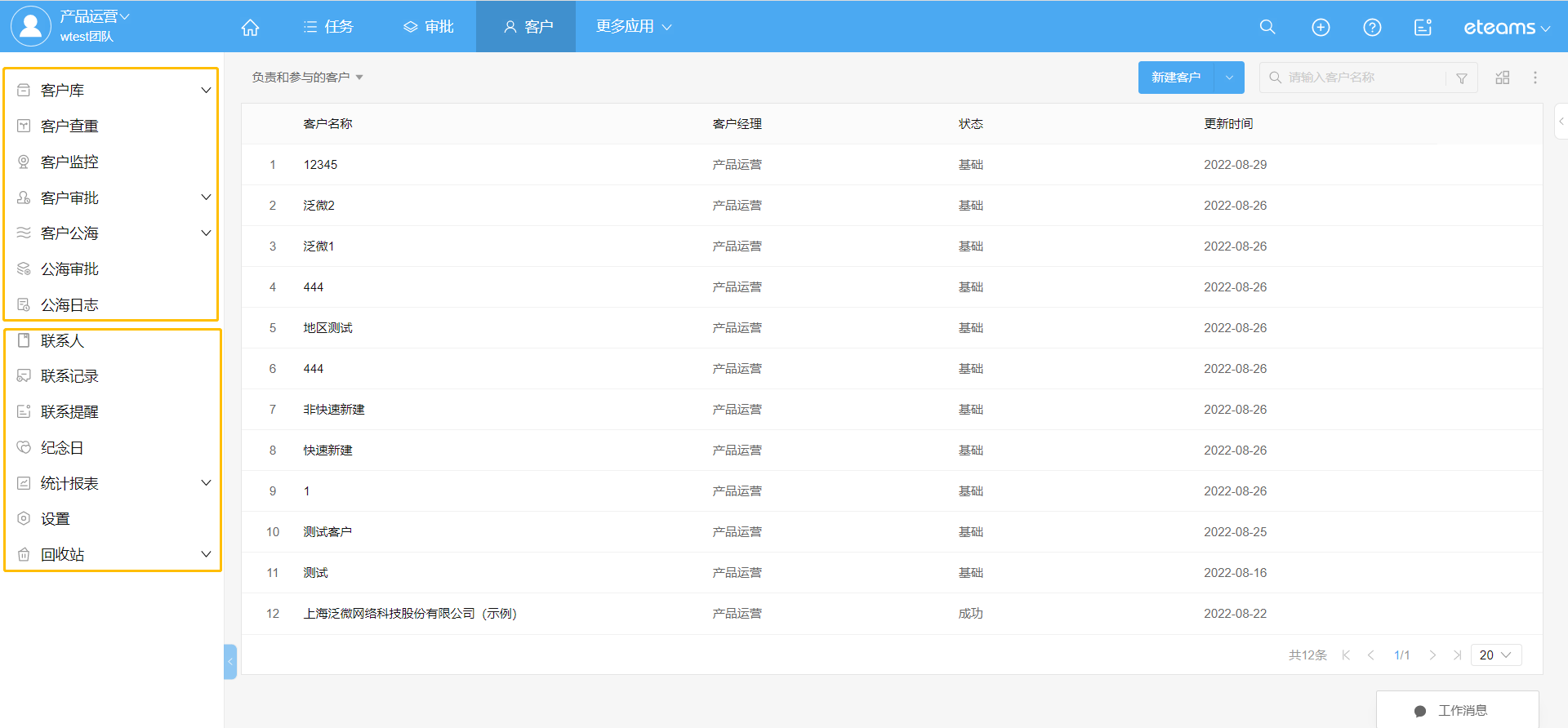This screenshot has width=1568, height=728.
Task: Open the vertical three-dot more options
Action: pyautogui.click(x=1535, y=78)
